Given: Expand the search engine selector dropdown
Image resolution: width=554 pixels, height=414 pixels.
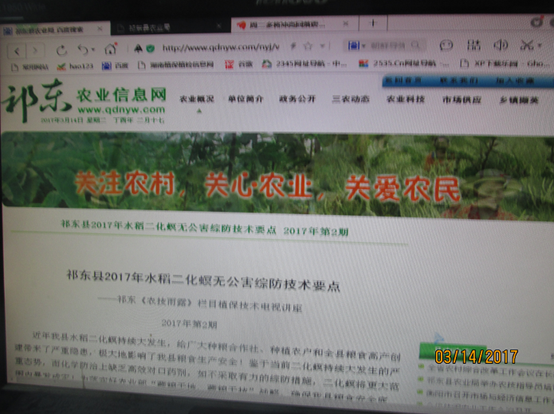Looking at the screenshot, I should pos(356,46).
